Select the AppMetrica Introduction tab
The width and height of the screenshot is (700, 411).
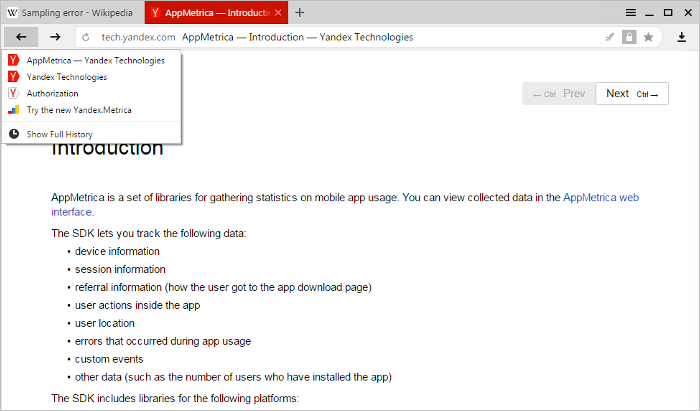216,12
